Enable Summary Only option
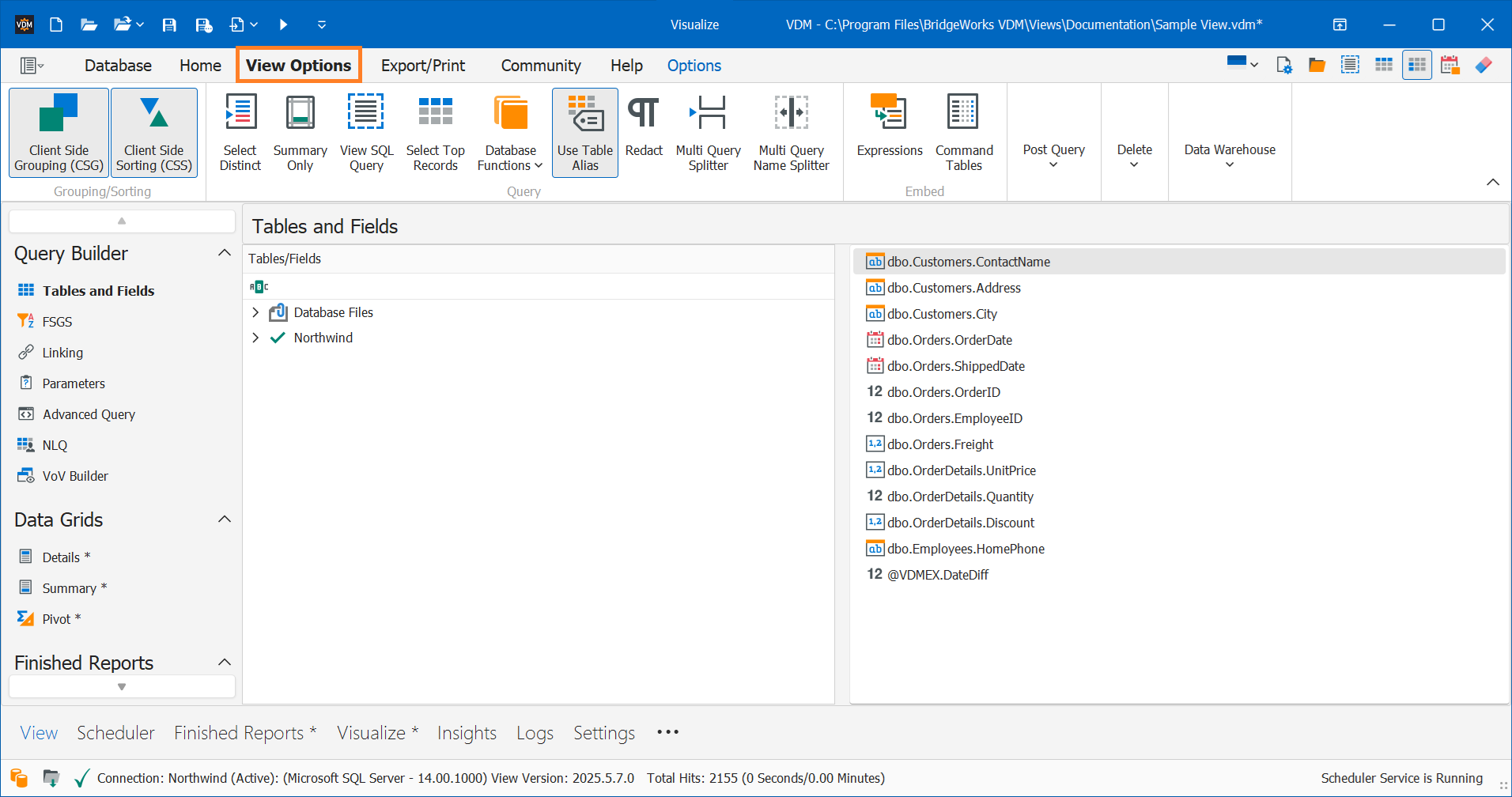 pyautogui.click(x=301, y=132)
